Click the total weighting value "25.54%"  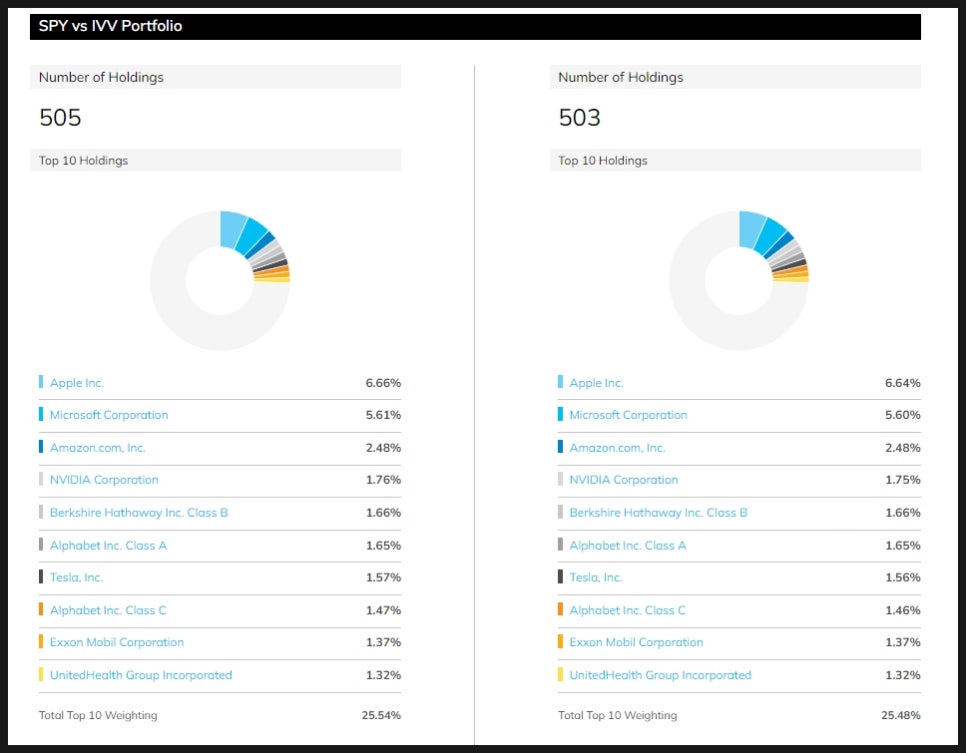click(x=381, y=715)
